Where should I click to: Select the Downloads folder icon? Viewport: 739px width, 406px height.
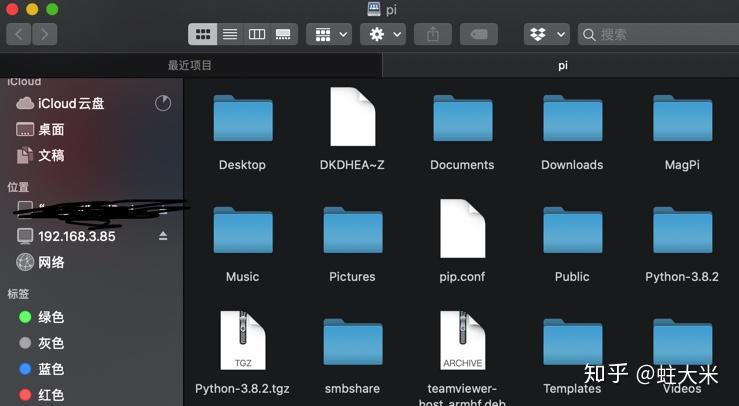(572, 118)
